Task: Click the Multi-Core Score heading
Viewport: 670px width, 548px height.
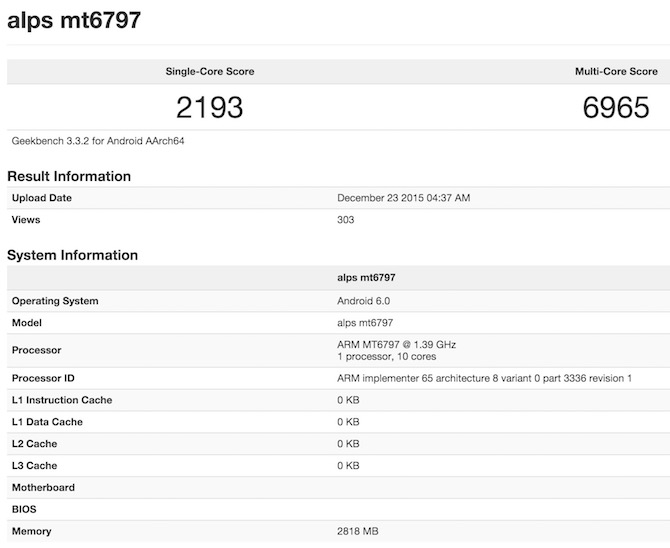Action: [x=615, y=72]
